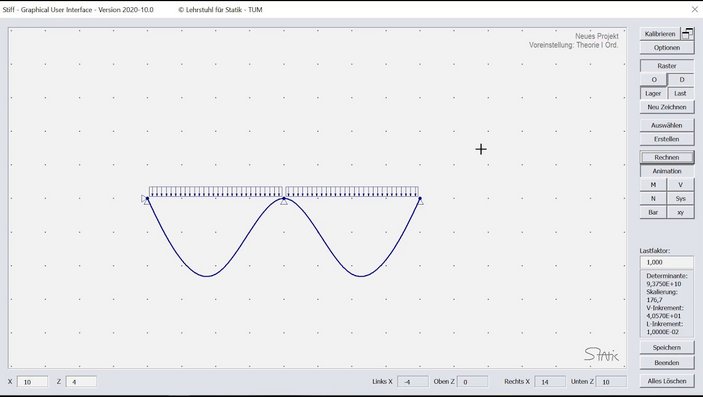
Task: Run calculation with Rechnen
Action: (667, 157)
